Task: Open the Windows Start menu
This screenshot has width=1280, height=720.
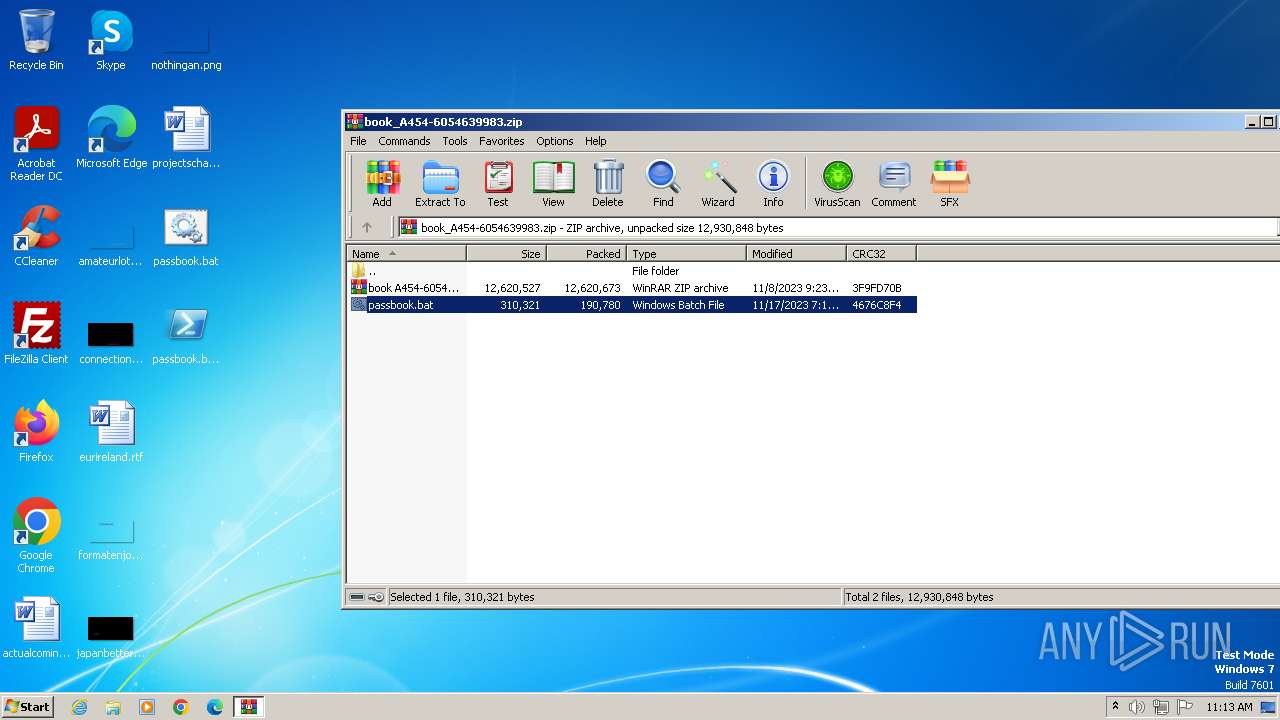Action: click(28, 706)
